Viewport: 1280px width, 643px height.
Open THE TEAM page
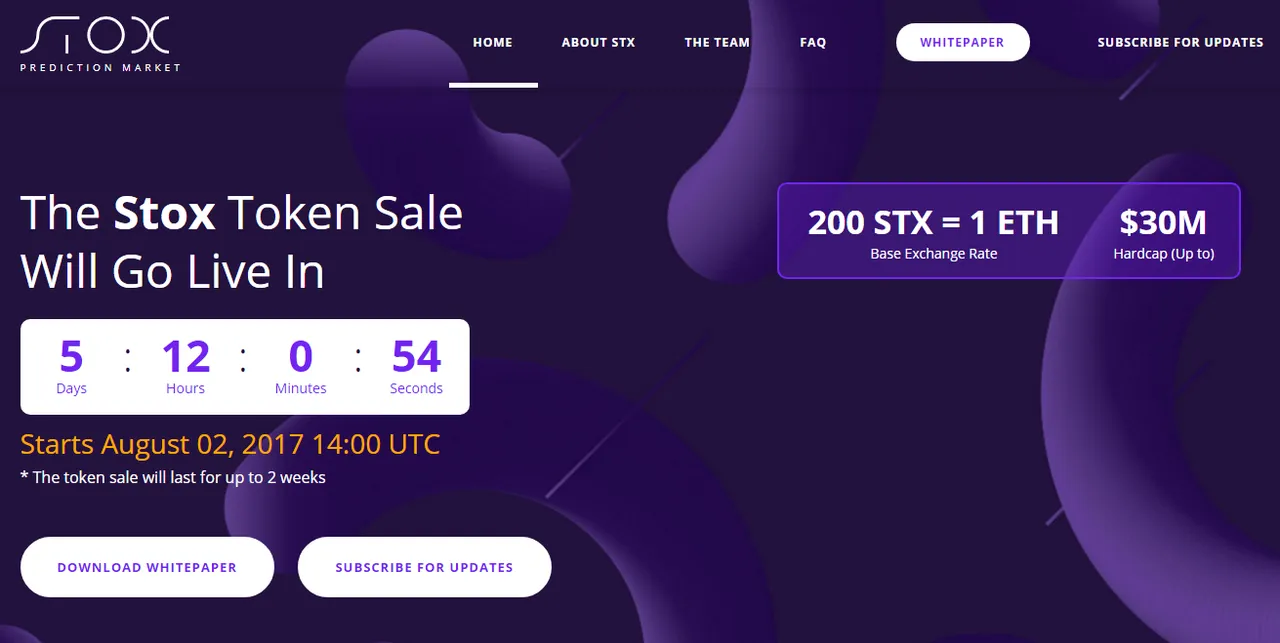717,42
